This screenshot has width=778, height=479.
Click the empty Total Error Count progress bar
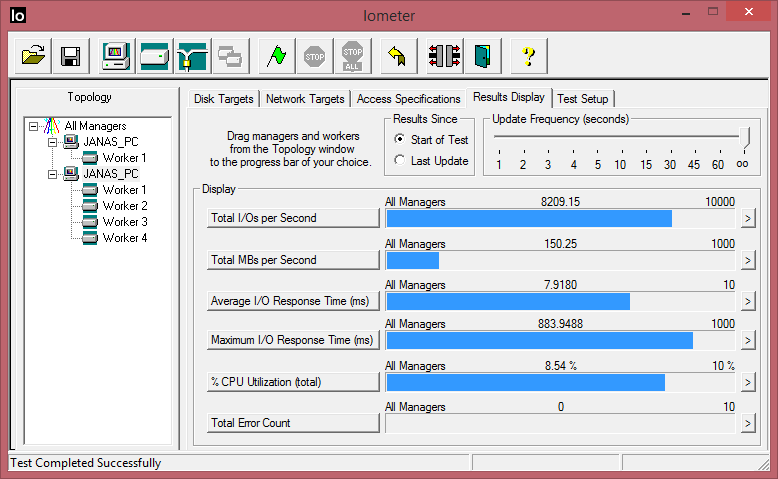(x=560, y=423)
